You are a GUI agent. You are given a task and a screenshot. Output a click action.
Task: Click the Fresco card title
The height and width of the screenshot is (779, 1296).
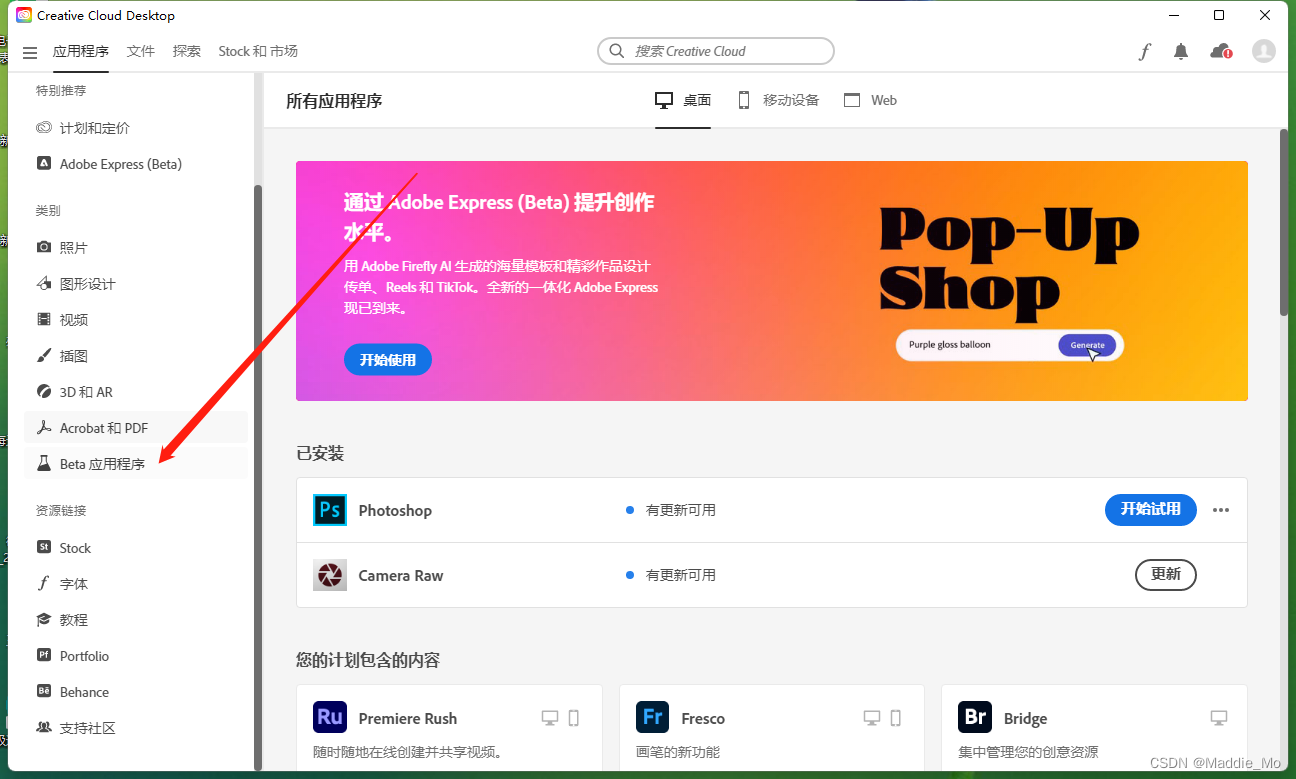pos(703,718)
